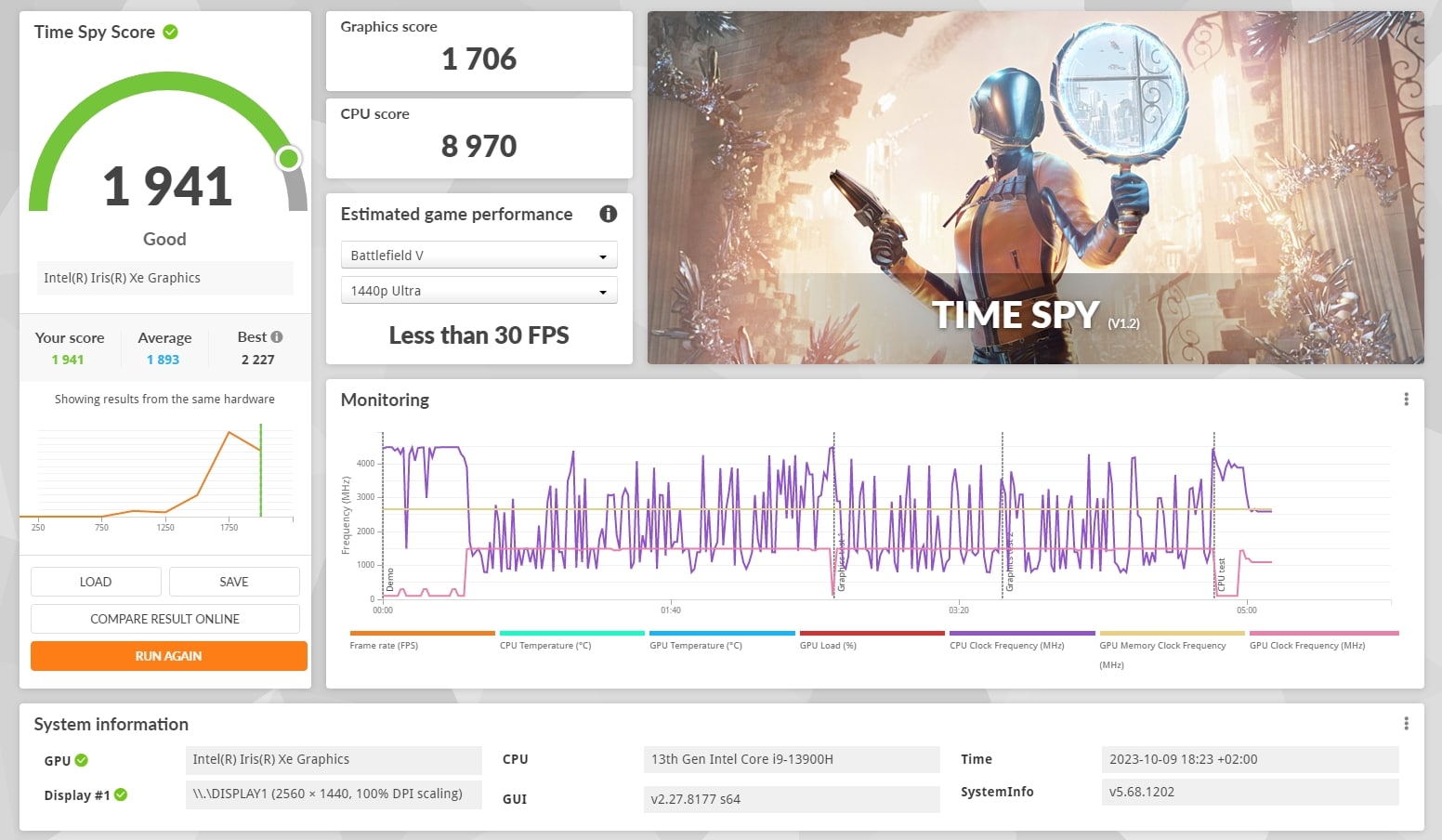Toggle the CPU Clock Frequency legend color bar
Viewport: 1442px width, 840px height.
1021,634
